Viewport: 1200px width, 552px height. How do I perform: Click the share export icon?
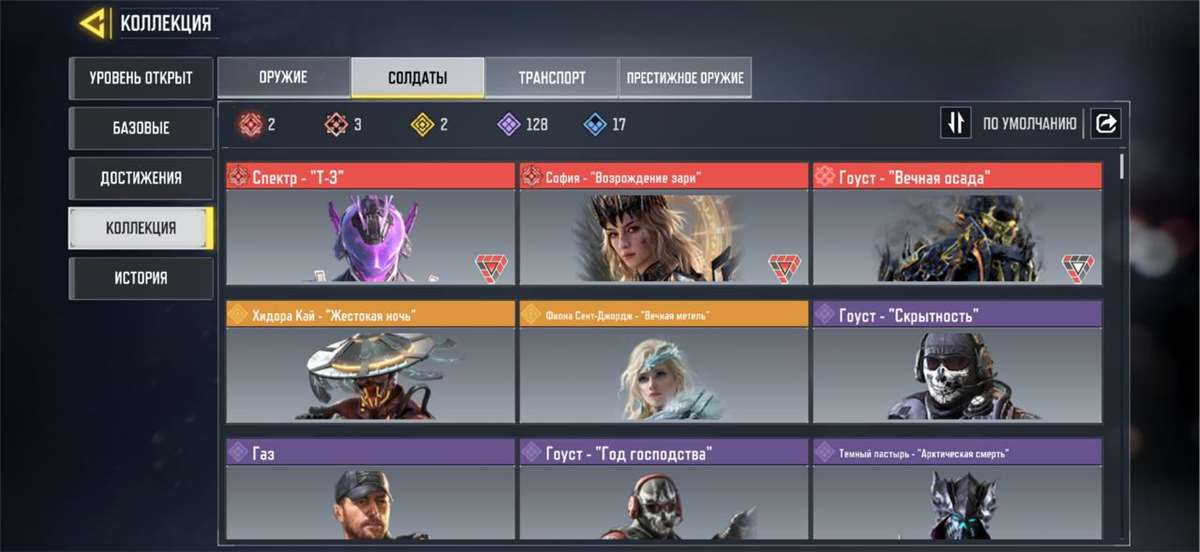click(x=1106, y=123)
